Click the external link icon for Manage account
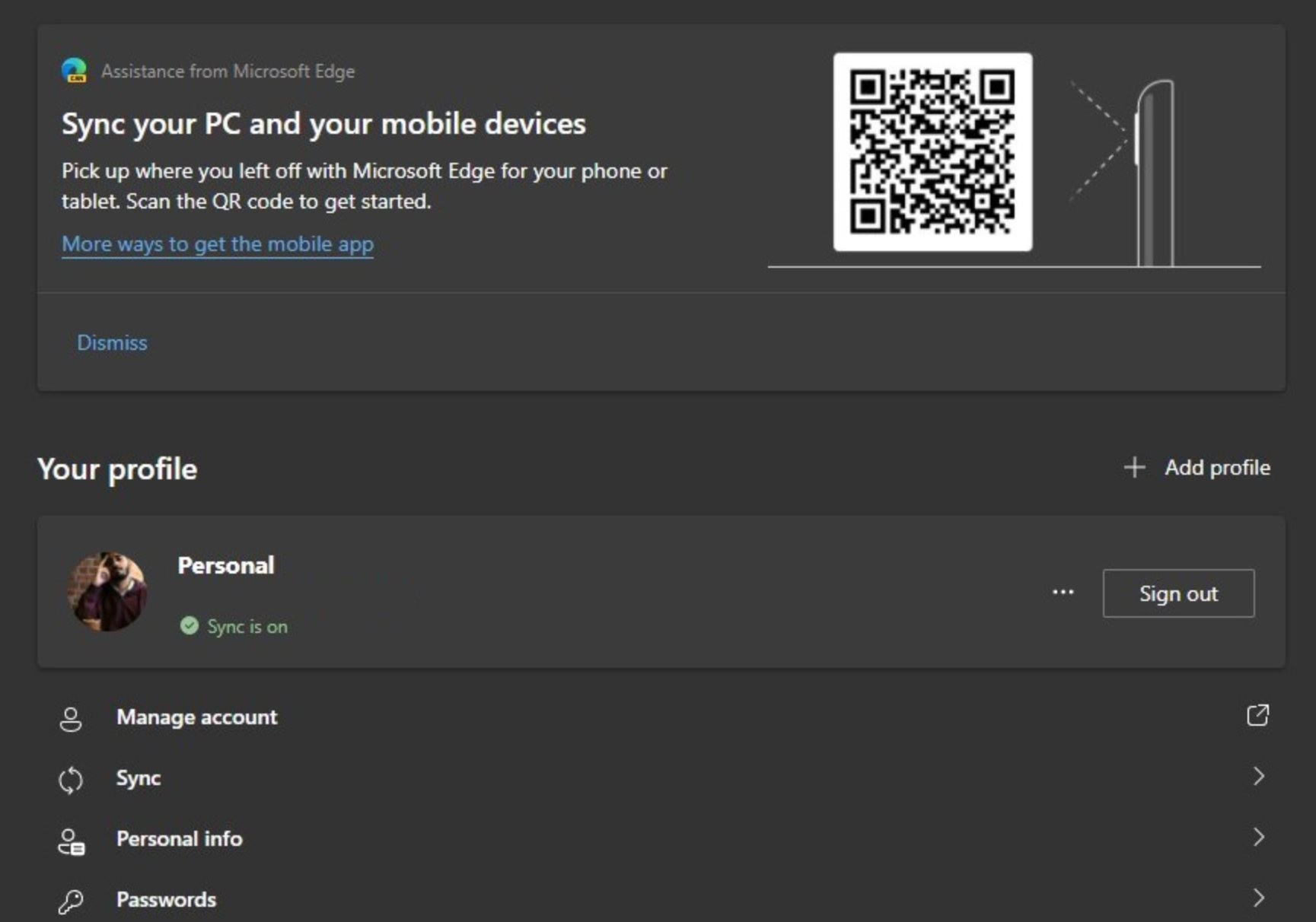The image size is (1316, 922). (1257, 715)
